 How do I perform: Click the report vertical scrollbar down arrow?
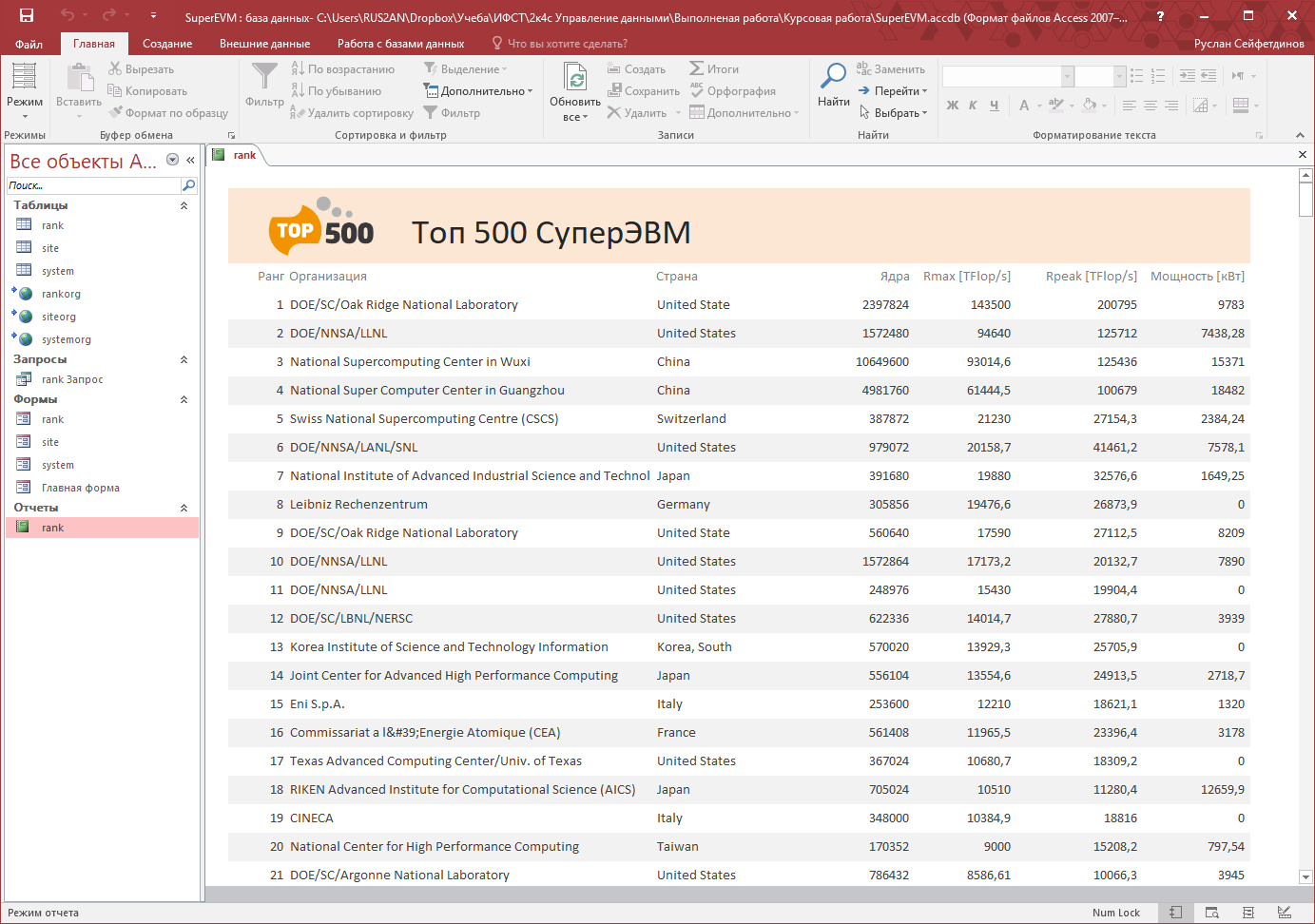point(1305,877)
